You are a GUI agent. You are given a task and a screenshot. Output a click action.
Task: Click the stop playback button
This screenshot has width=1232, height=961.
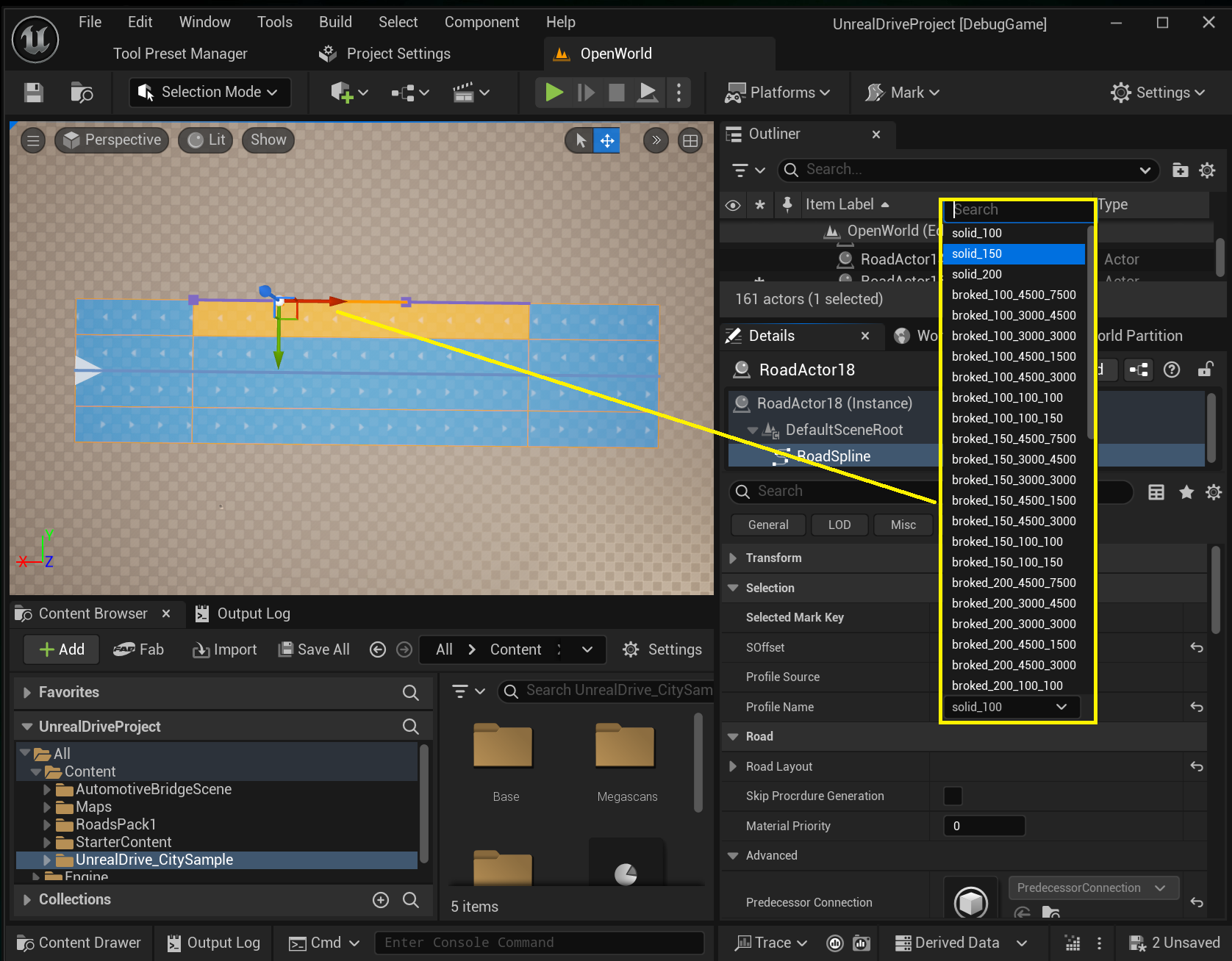point(617,93)
